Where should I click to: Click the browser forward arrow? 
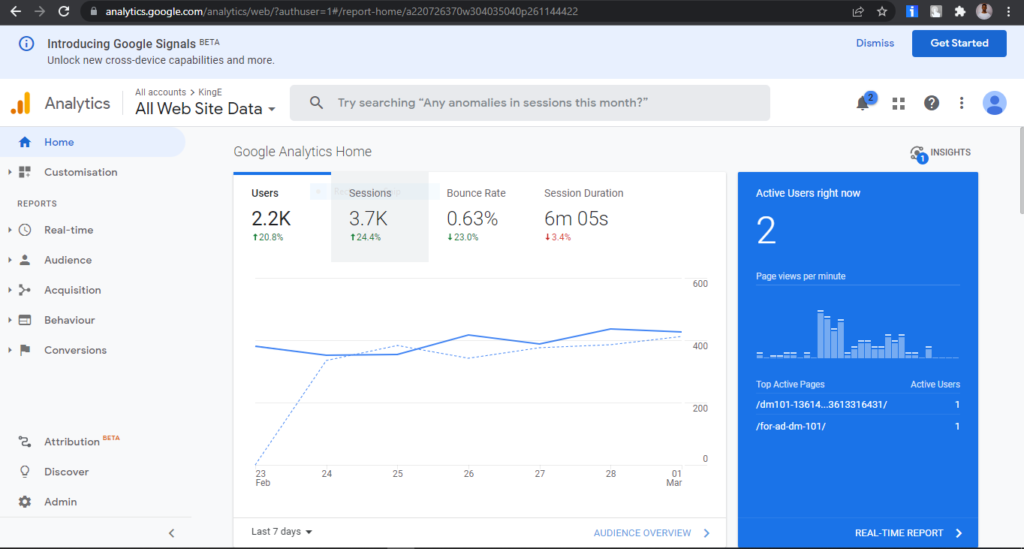39,11
